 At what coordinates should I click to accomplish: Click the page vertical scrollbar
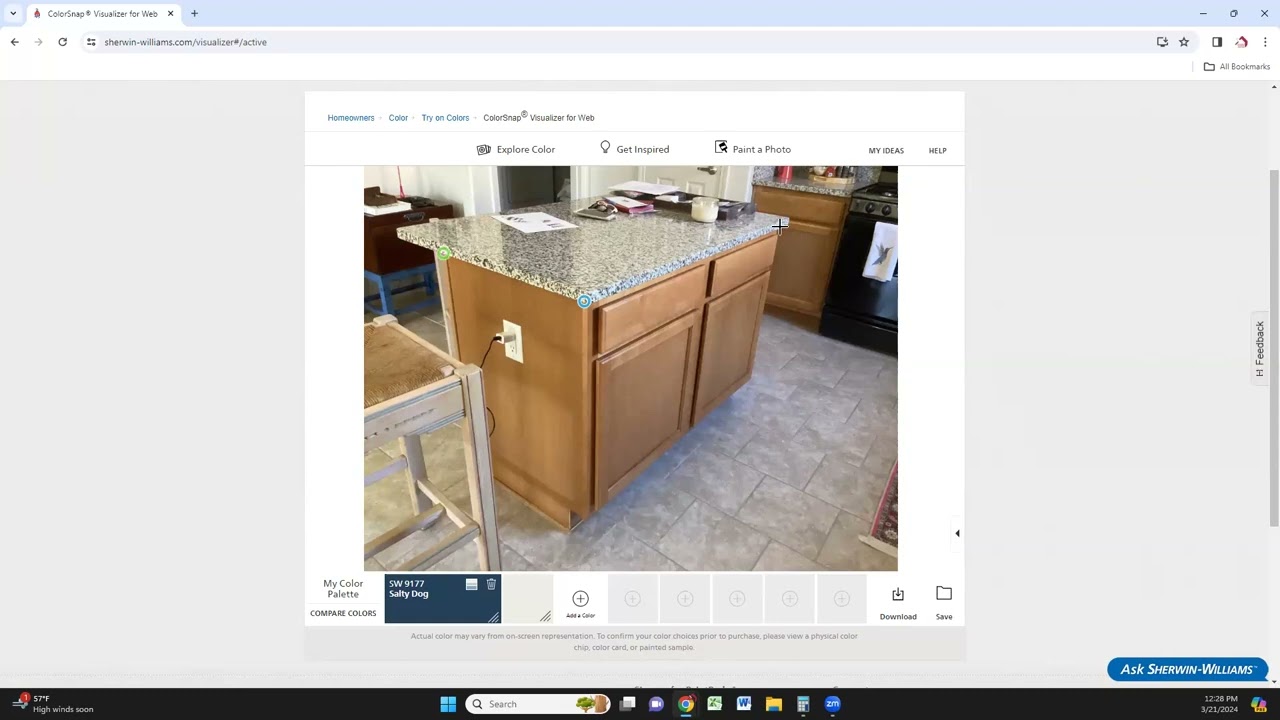1273,347
